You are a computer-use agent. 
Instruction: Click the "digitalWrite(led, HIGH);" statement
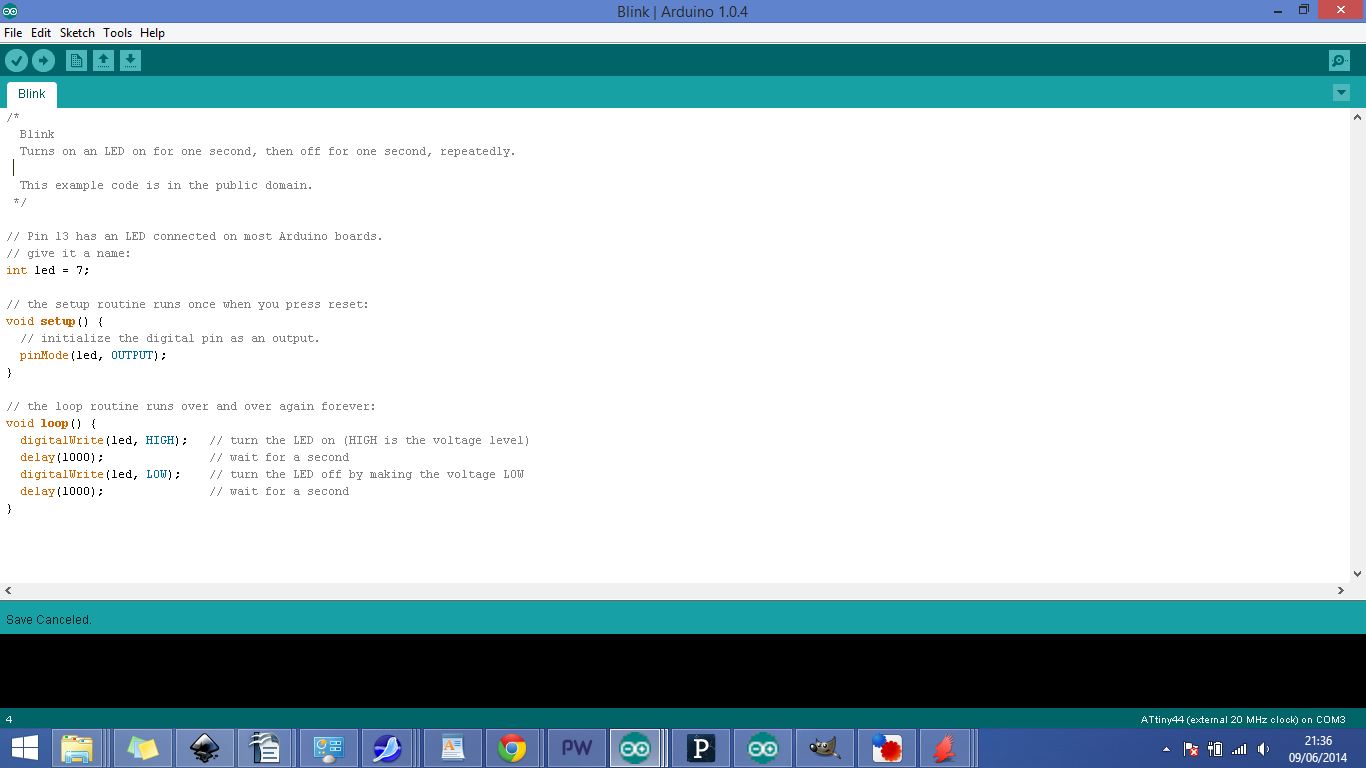pyautogui.click(x=104, y=440)
